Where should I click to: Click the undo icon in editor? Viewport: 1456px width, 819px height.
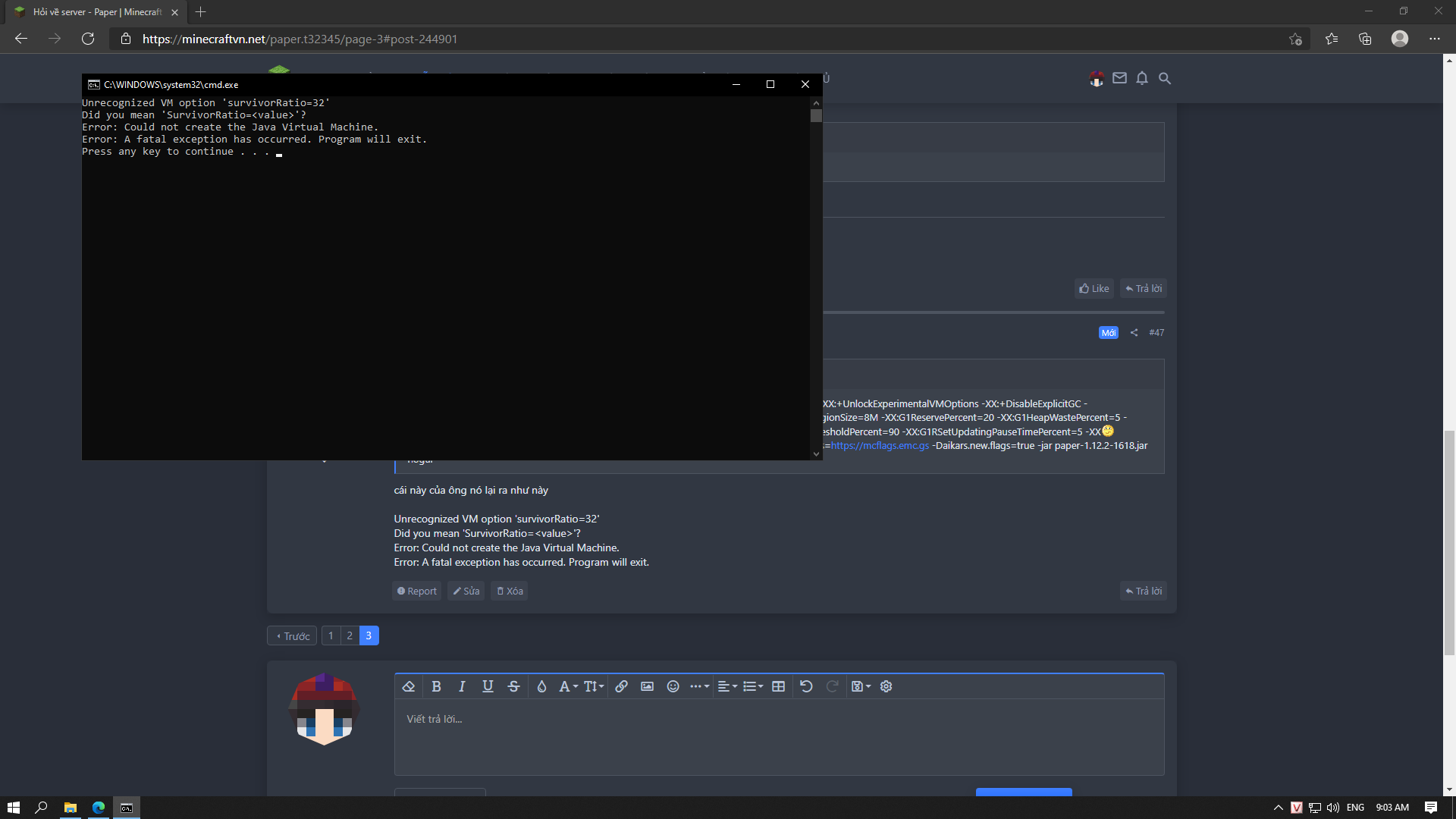[806, 686]
